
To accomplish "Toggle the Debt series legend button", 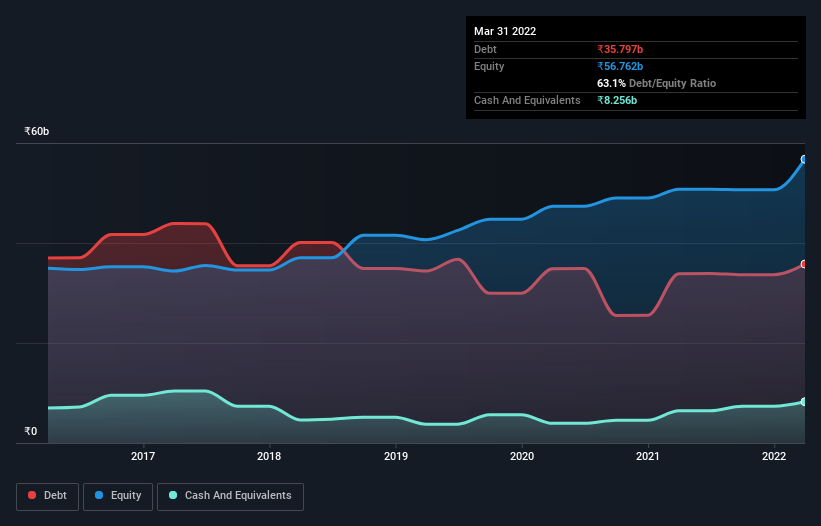I will [48, 496].
